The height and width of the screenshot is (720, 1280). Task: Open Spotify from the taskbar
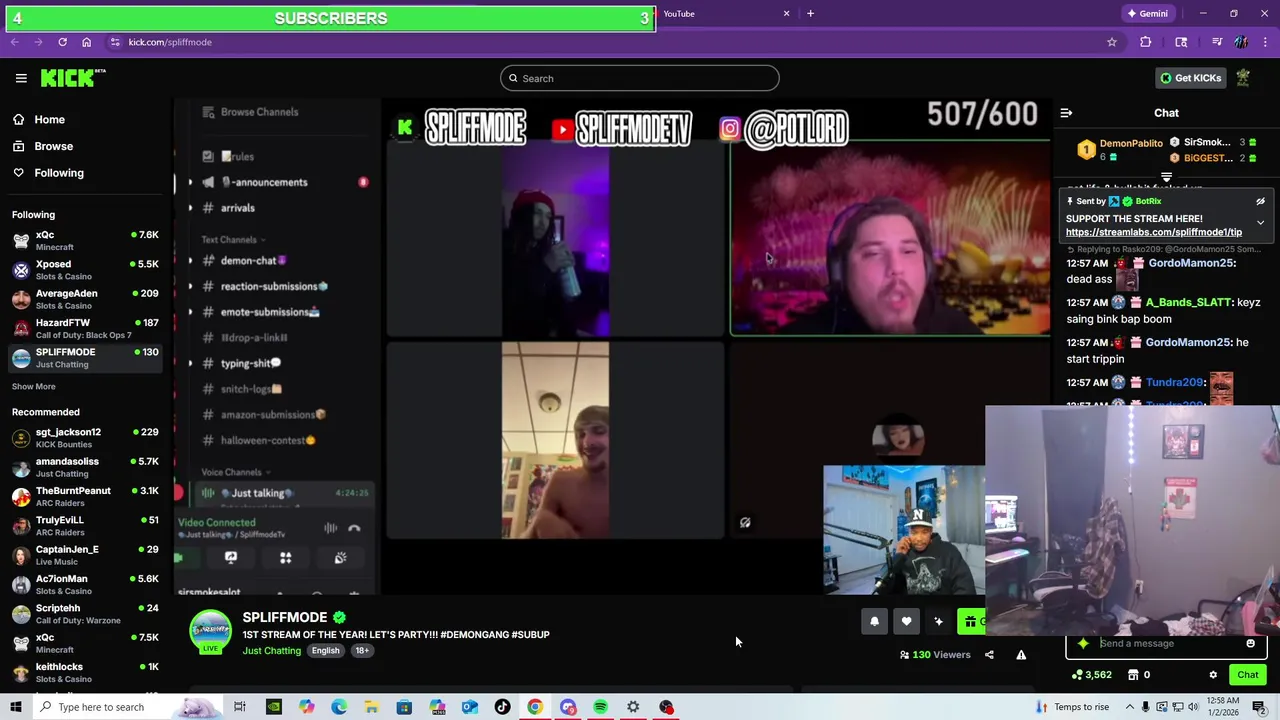click(600, 707)
